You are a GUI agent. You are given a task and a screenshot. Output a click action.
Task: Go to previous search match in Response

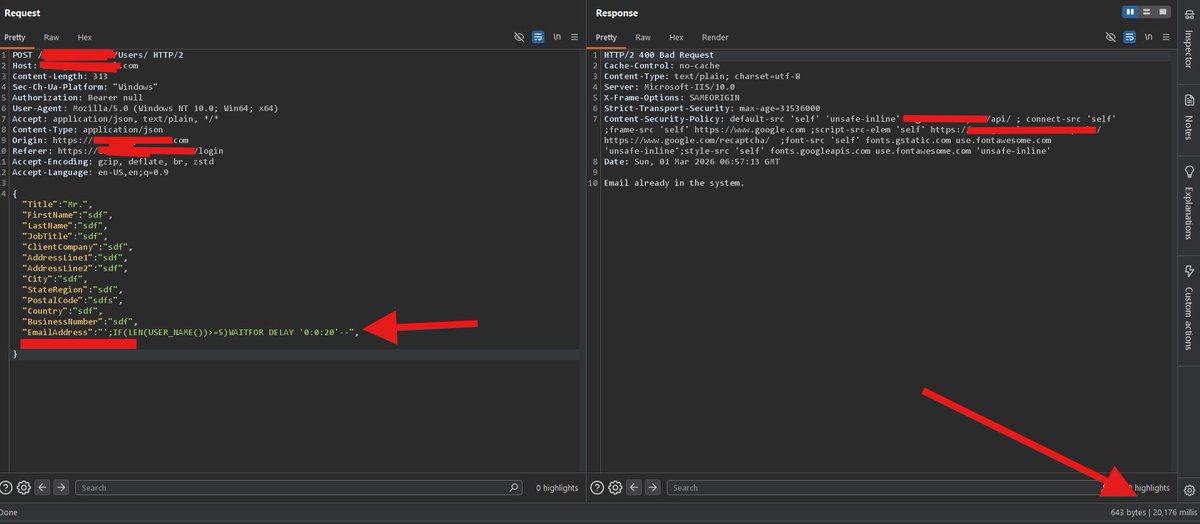click(x=636, y=488)
